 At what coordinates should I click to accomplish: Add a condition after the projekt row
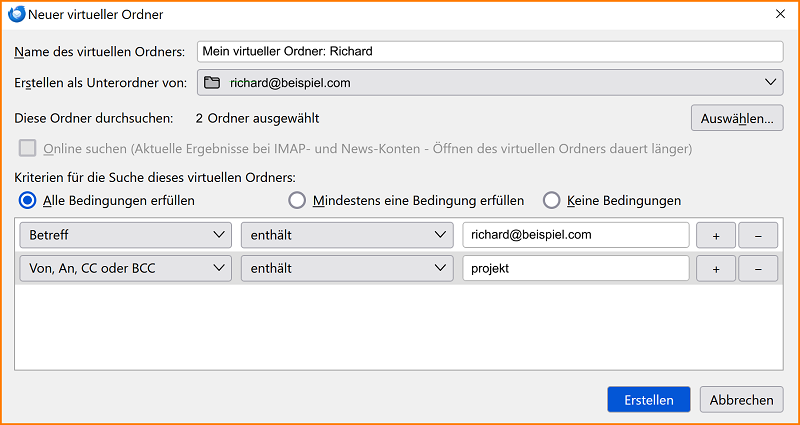point(716,268)
